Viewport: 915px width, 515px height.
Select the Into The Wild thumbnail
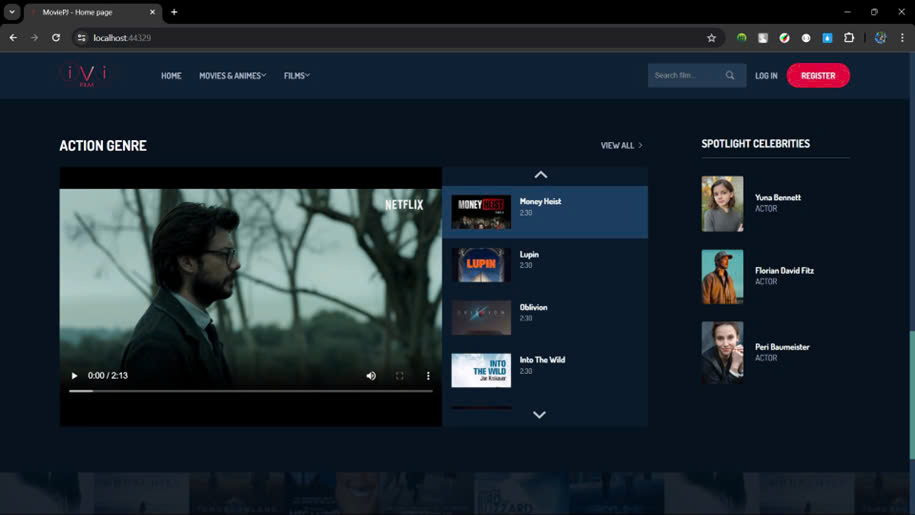click(481, 370)
